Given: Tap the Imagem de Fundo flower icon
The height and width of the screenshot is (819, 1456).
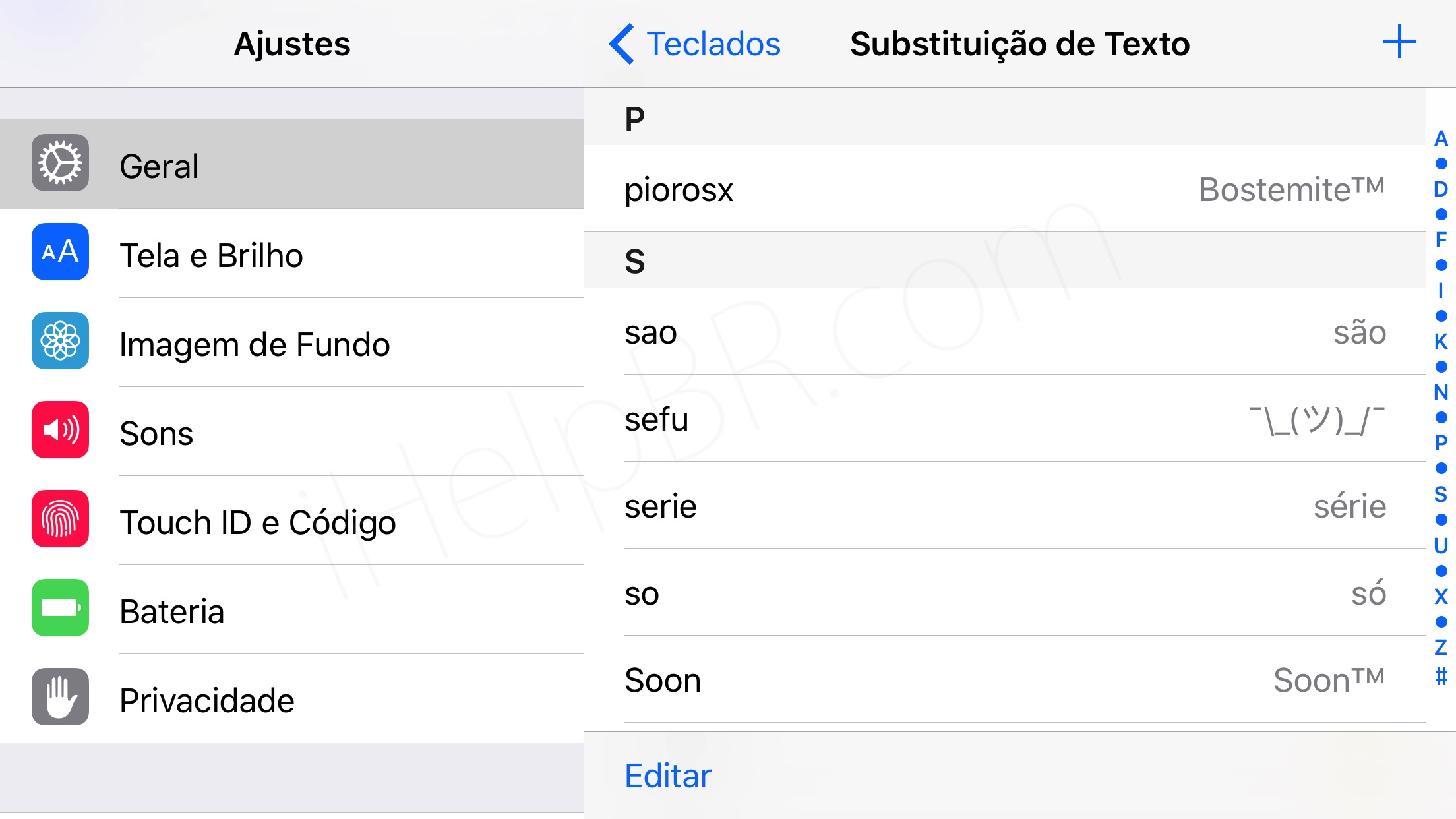Looking at the screenshot, I should (60, 341).
